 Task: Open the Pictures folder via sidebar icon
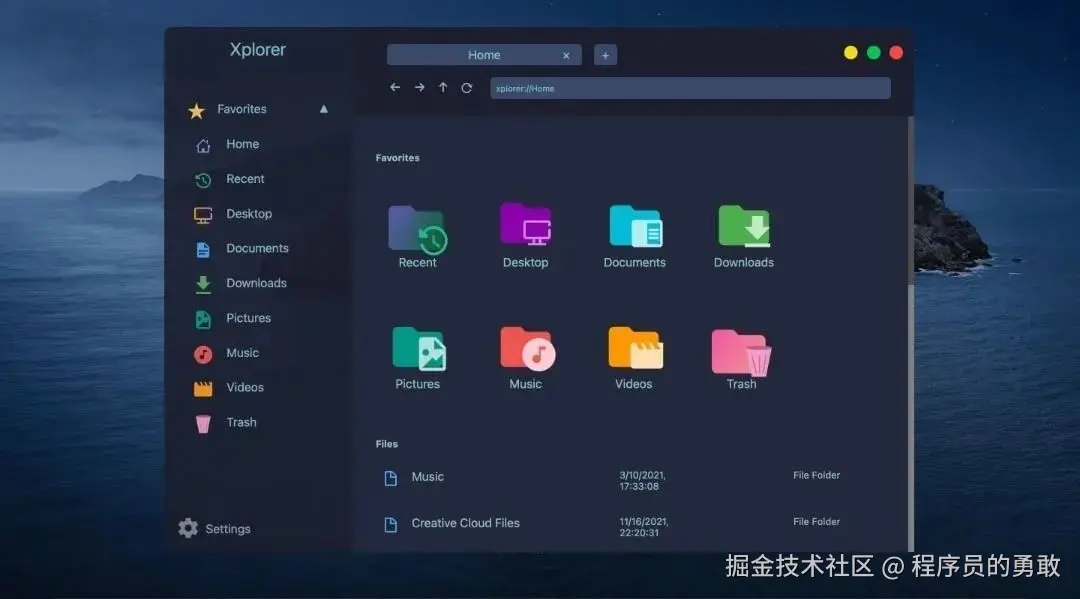[250, 318]
